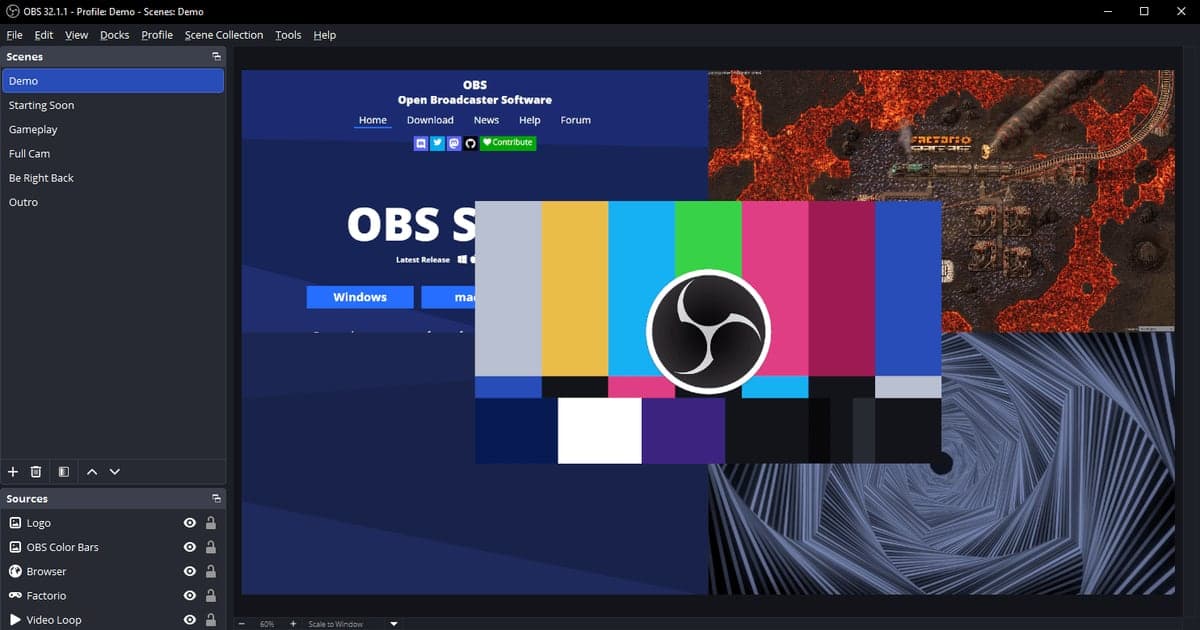The image size is (1200, 630).
Task: Click the play icon of Video Loop source
Action: (x=15, y=620)
